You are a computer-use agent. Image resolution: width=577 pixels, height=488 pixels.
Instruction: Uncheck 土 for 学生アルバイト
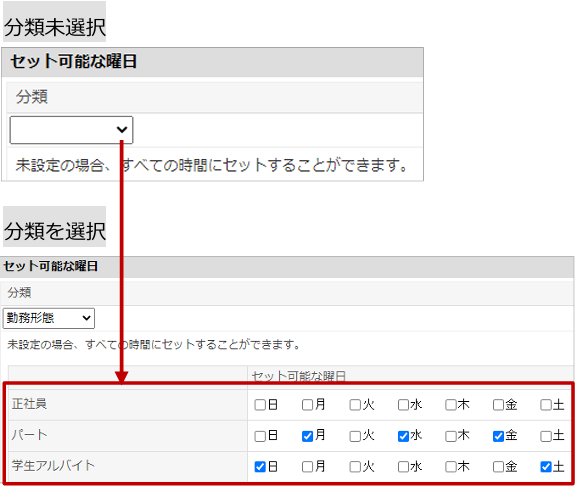[x=546, y=467]
